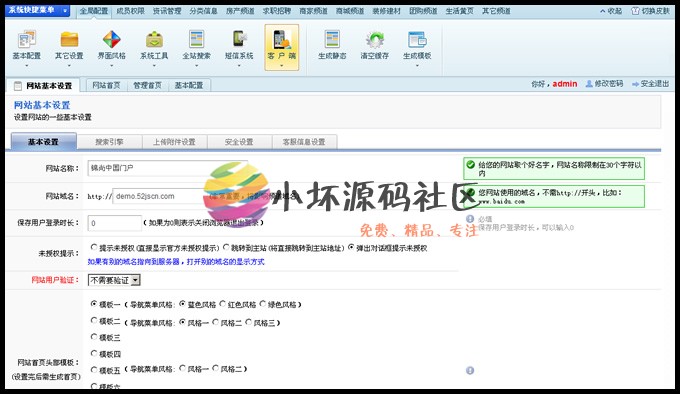Screen dimensions: 680x394
Task: Expand the arrow under 基本配置
Action: point(26,65)
